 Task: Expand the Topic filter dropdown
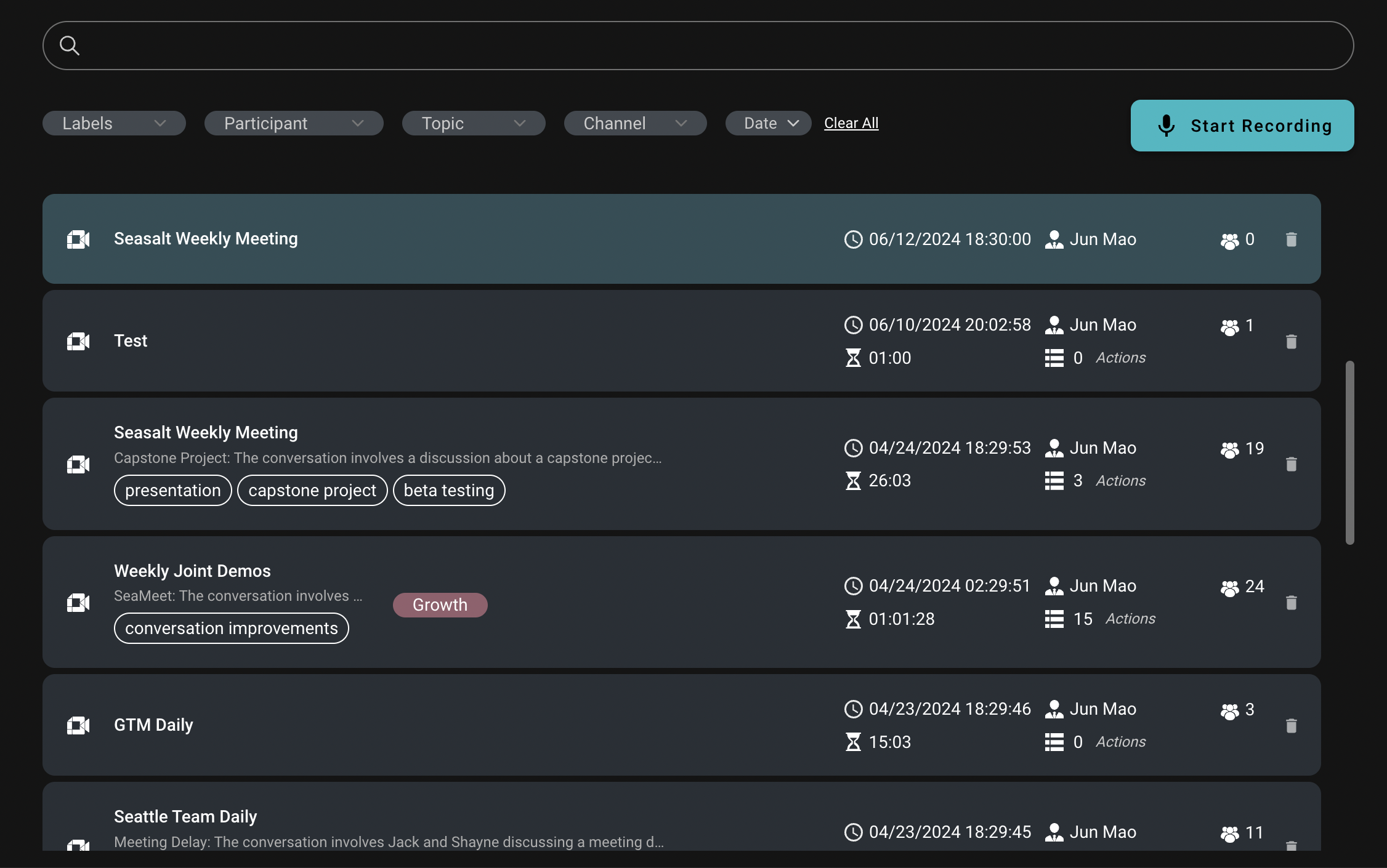(x=474, y=123)
